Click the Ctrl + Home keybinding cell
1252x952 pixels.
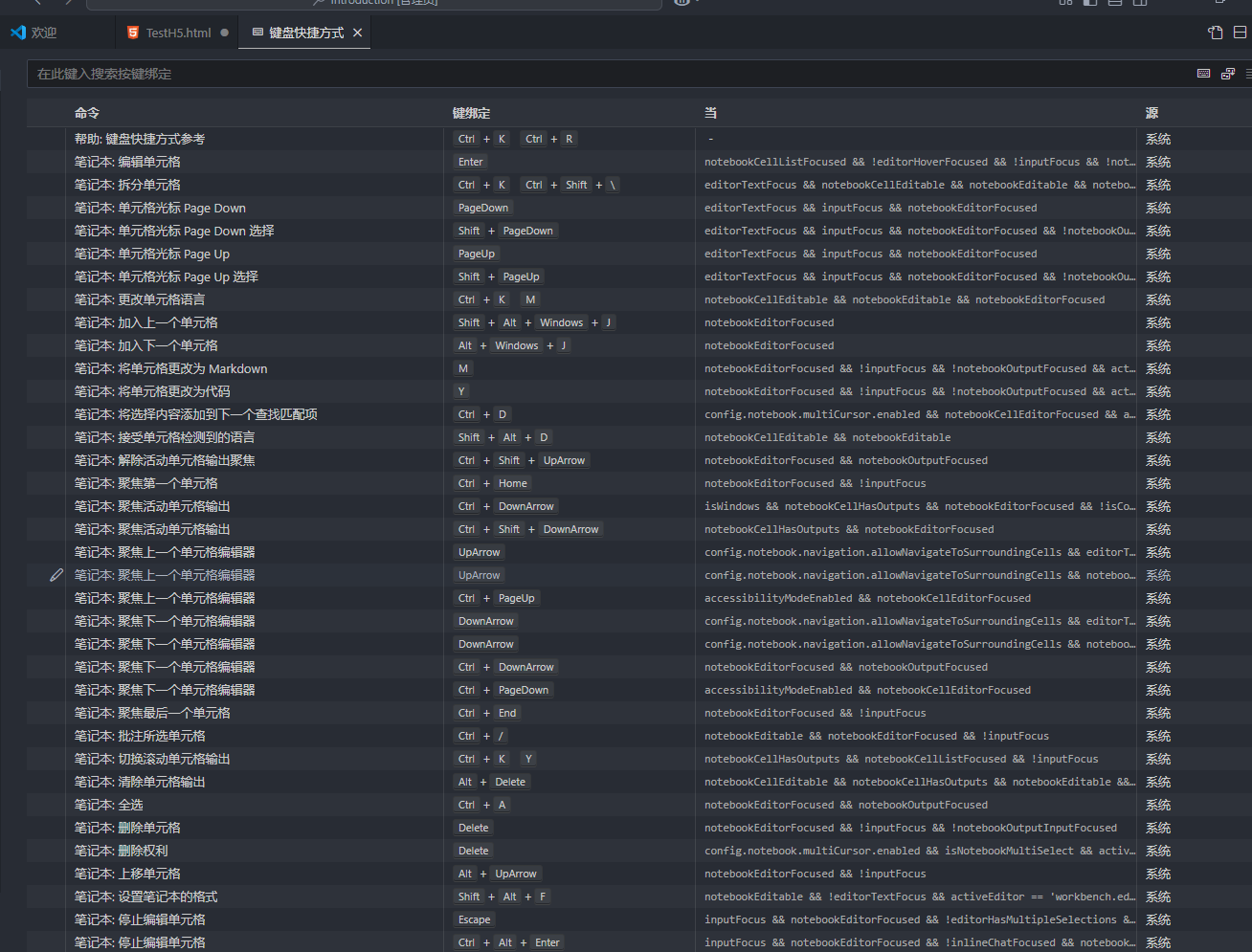point(493,483)
